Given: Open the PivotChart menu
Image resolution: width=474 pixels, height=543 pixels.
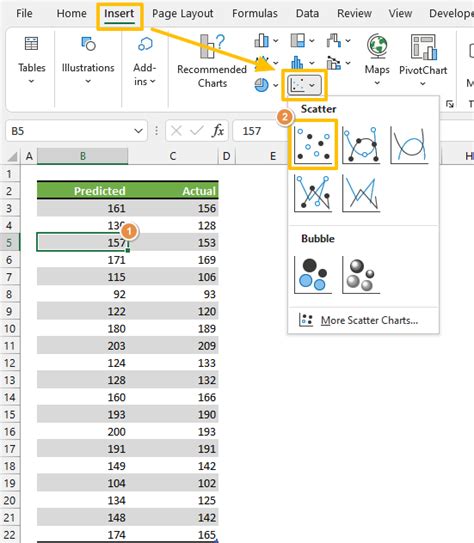Looking at the screenshot, I should (423, 60).
